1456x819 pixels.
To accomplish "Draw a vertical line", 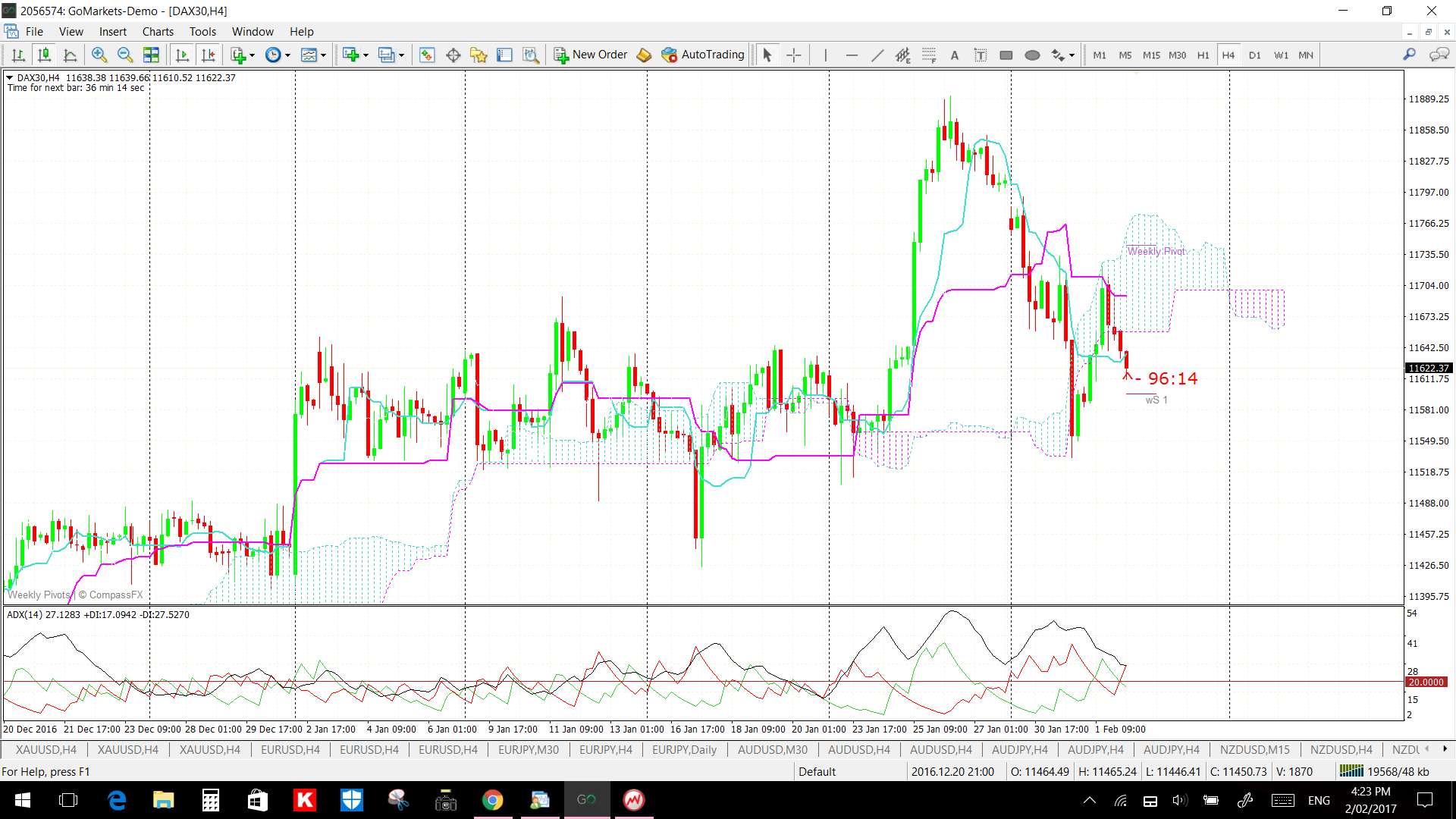I will click(825, 55).
